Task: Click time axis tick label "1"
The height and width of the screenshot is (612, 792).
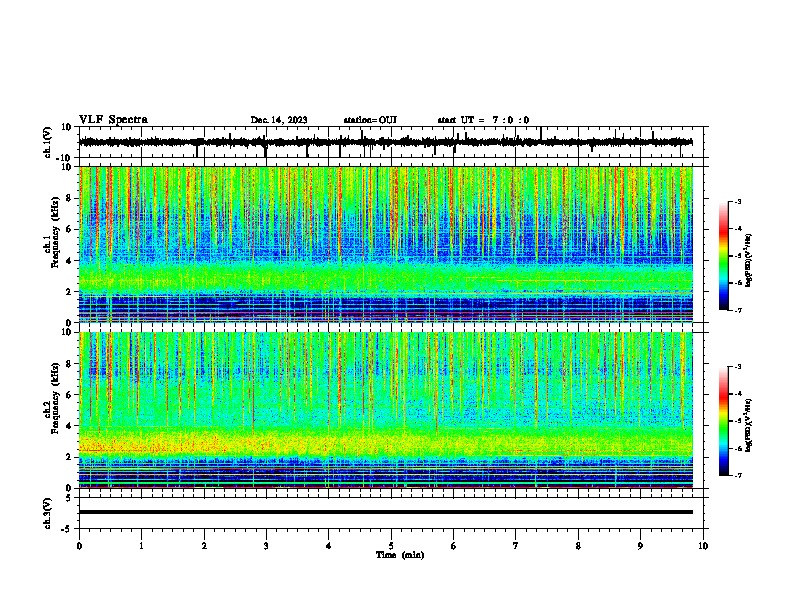Action: pyautogui.click(x=141, y=546)
